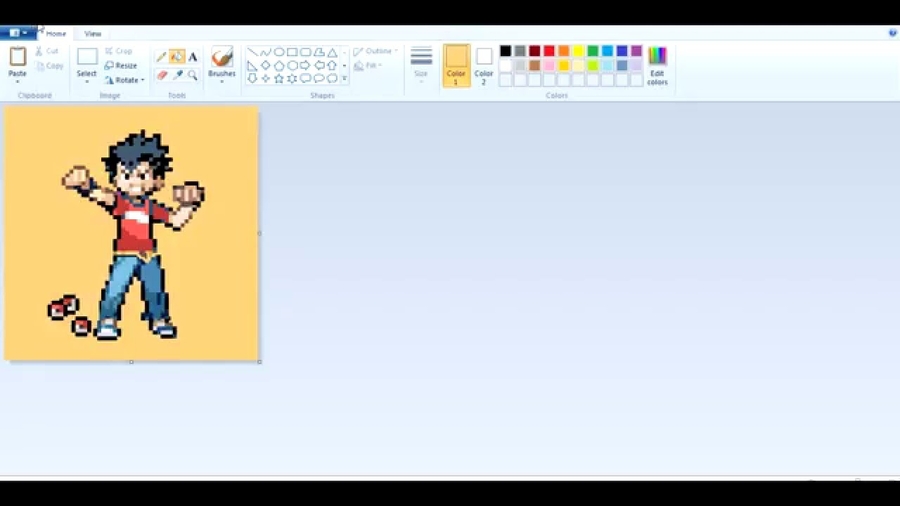Pick the red color swatch
Screen dimensions: 900x506
coord(549,51)
